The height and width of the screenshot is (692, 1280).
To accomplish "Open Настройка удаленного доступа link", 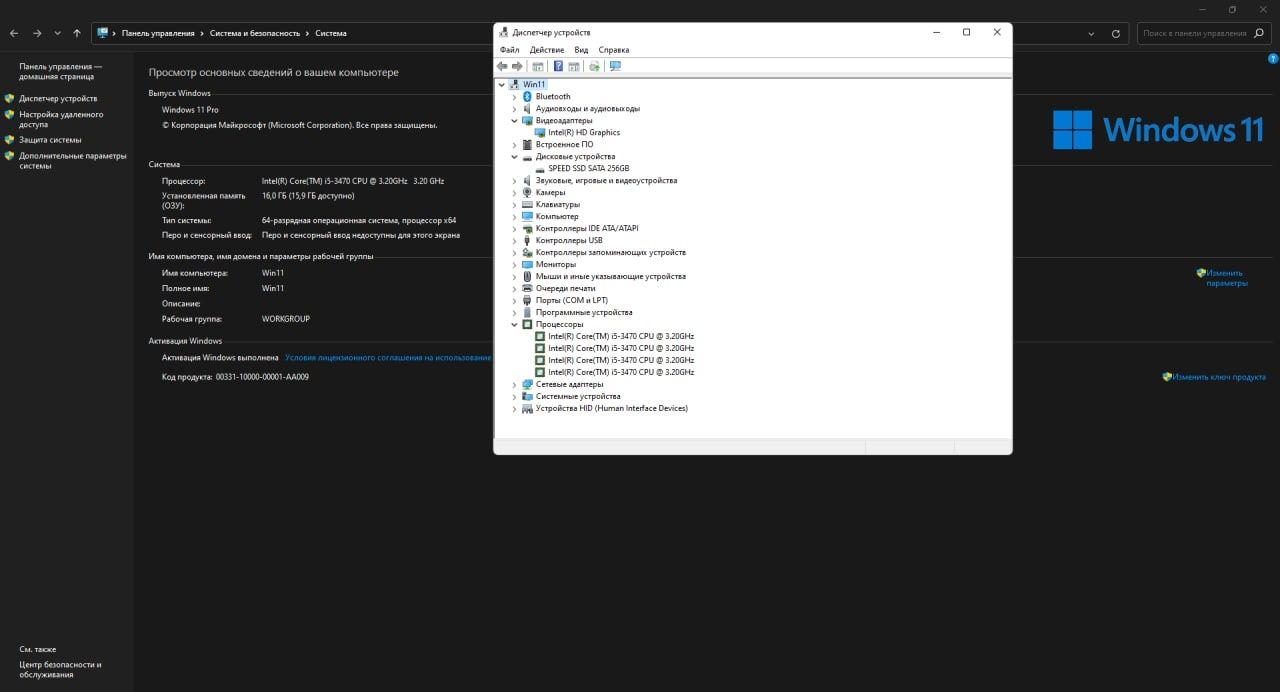I will click(x=61, y=119).
